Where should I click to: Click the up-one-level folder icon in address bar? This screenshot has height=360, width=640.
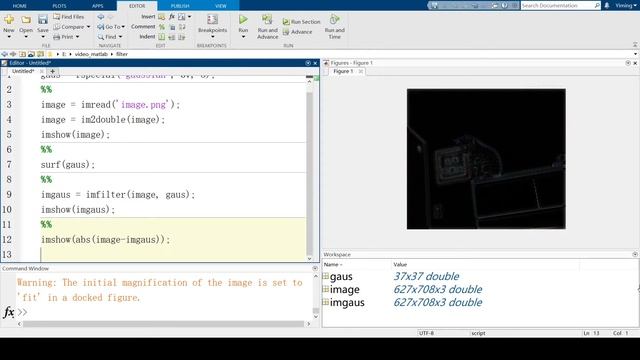(x=22, y=54)
